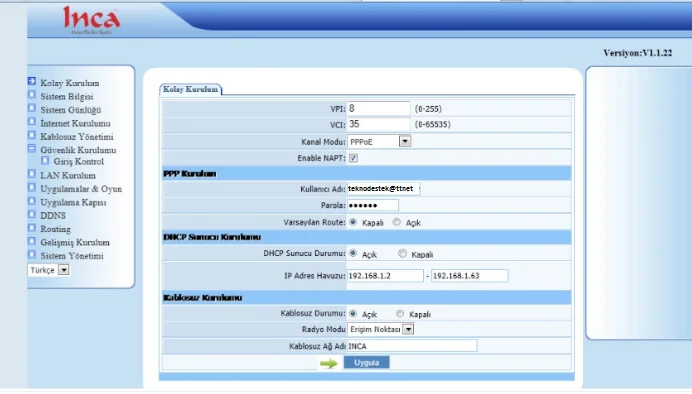692x394 pixels.
Task: Open Routing settings link
Action: point(56,229)
